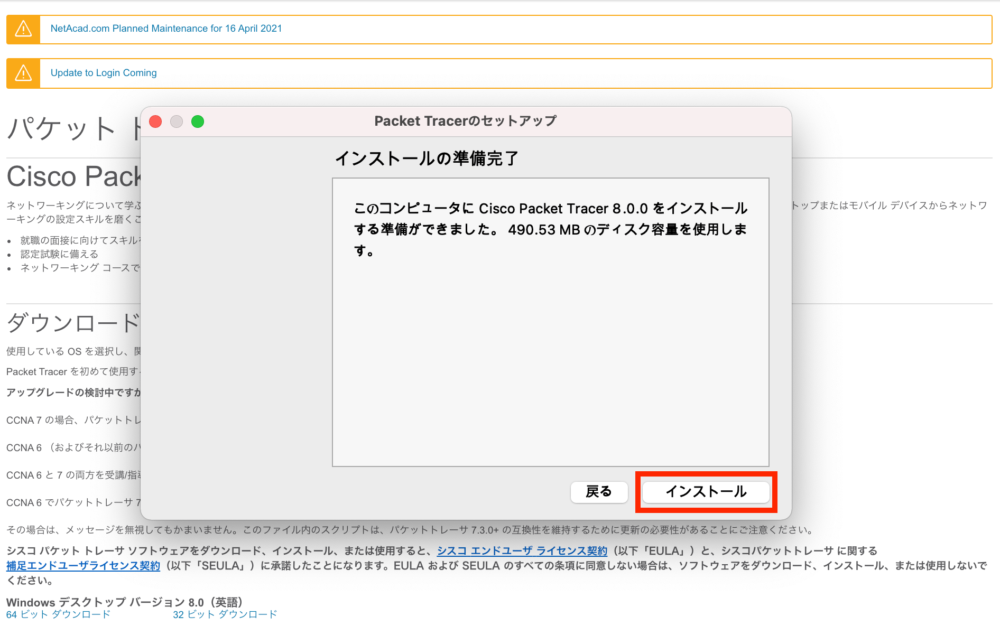Click the インストールの準備完了 heading in the dialog
Image resolution: width=1000 pixels, height=635 pixels.
point(427,158)
